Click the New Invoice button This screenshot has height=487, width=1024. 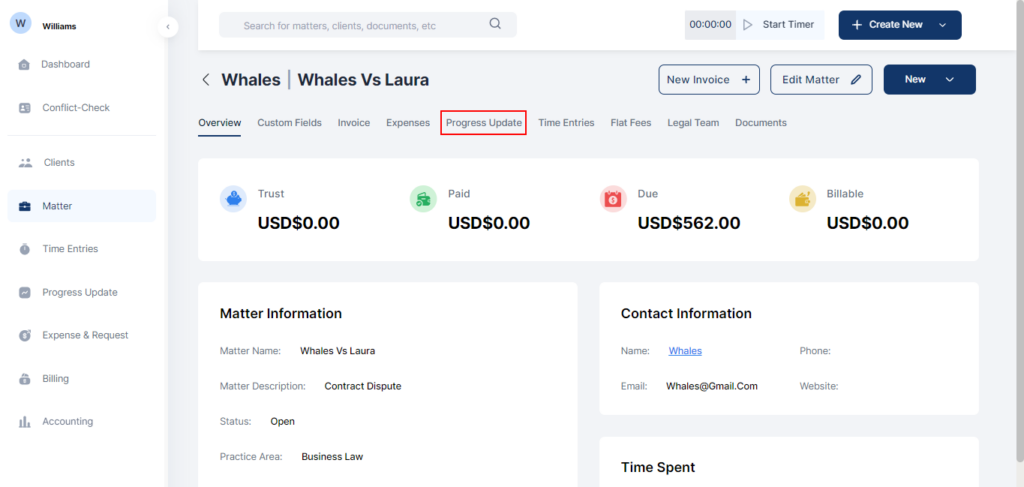[708, 80]
